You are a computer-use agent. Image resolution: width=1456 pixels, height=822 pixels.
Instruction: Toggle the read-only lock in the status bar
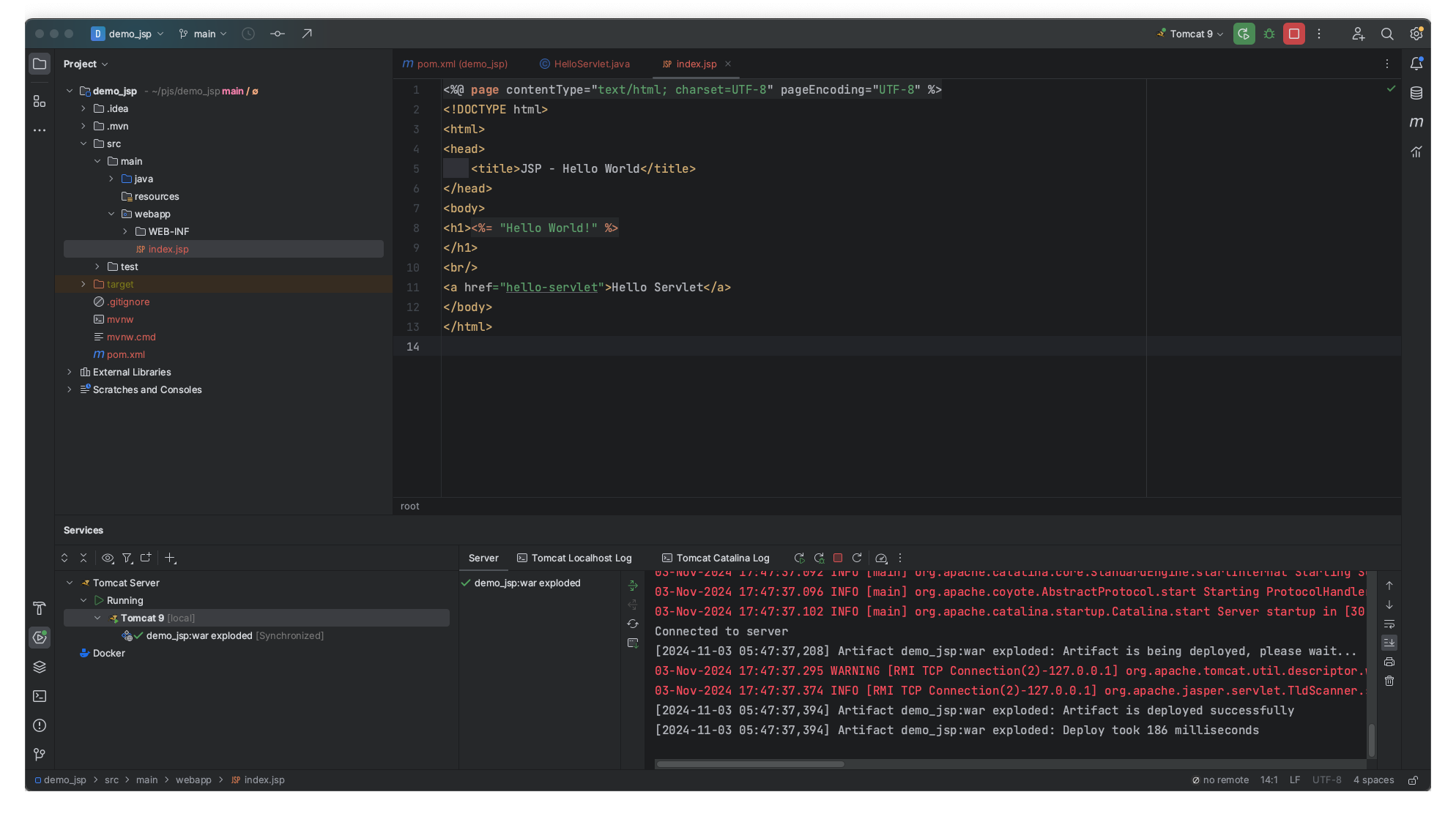click(x=1414, y=780)
